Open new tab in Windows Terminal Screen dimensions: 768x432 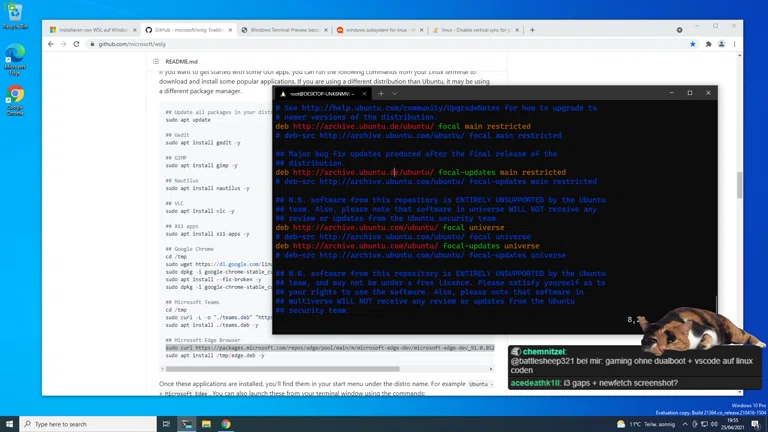(x=381, y=94)
